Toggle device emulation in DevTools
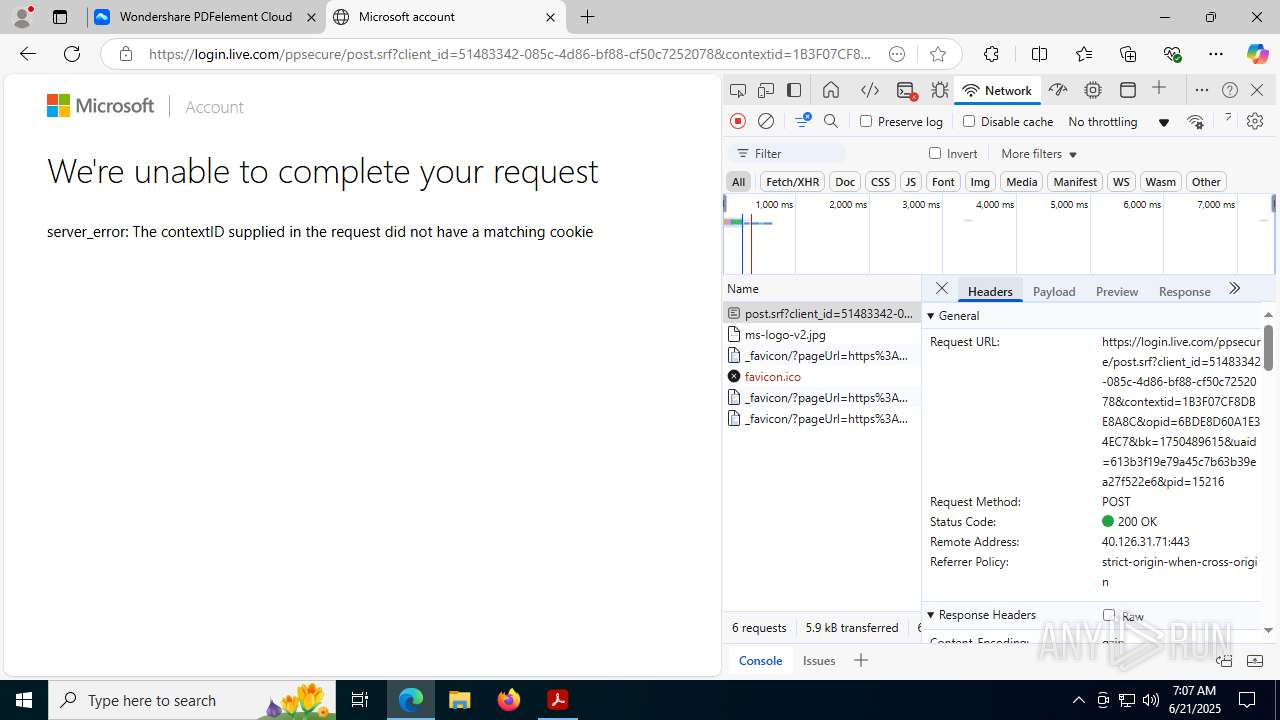 tap(766, 90)
